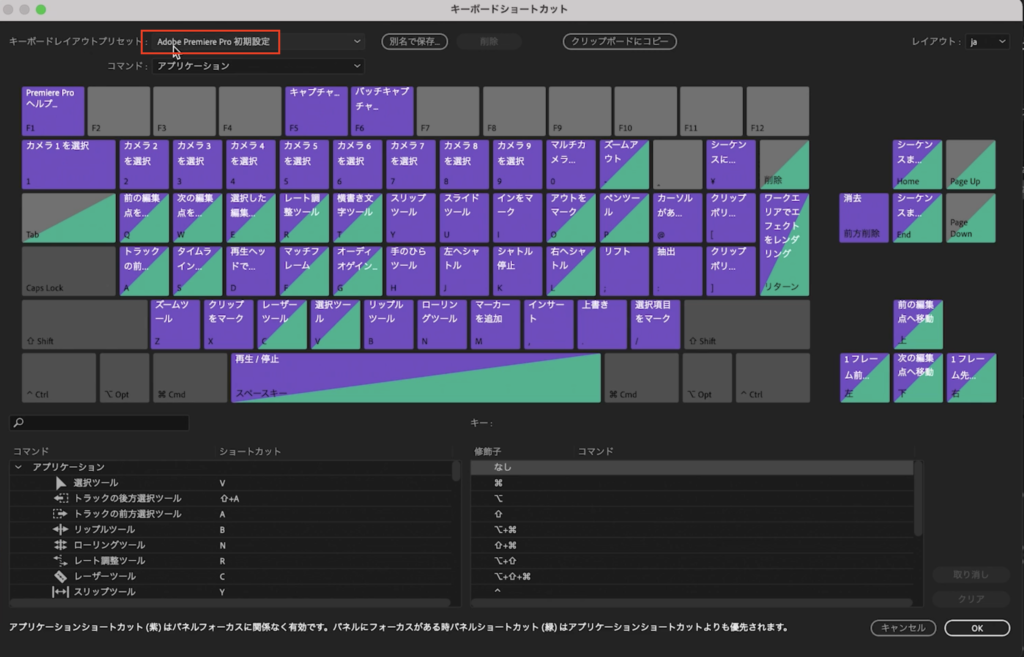The width and height of the screenshot is (1024, 657).
Task: Select the ⇧+⌘ modifier row
Action: tap(692, 545)
